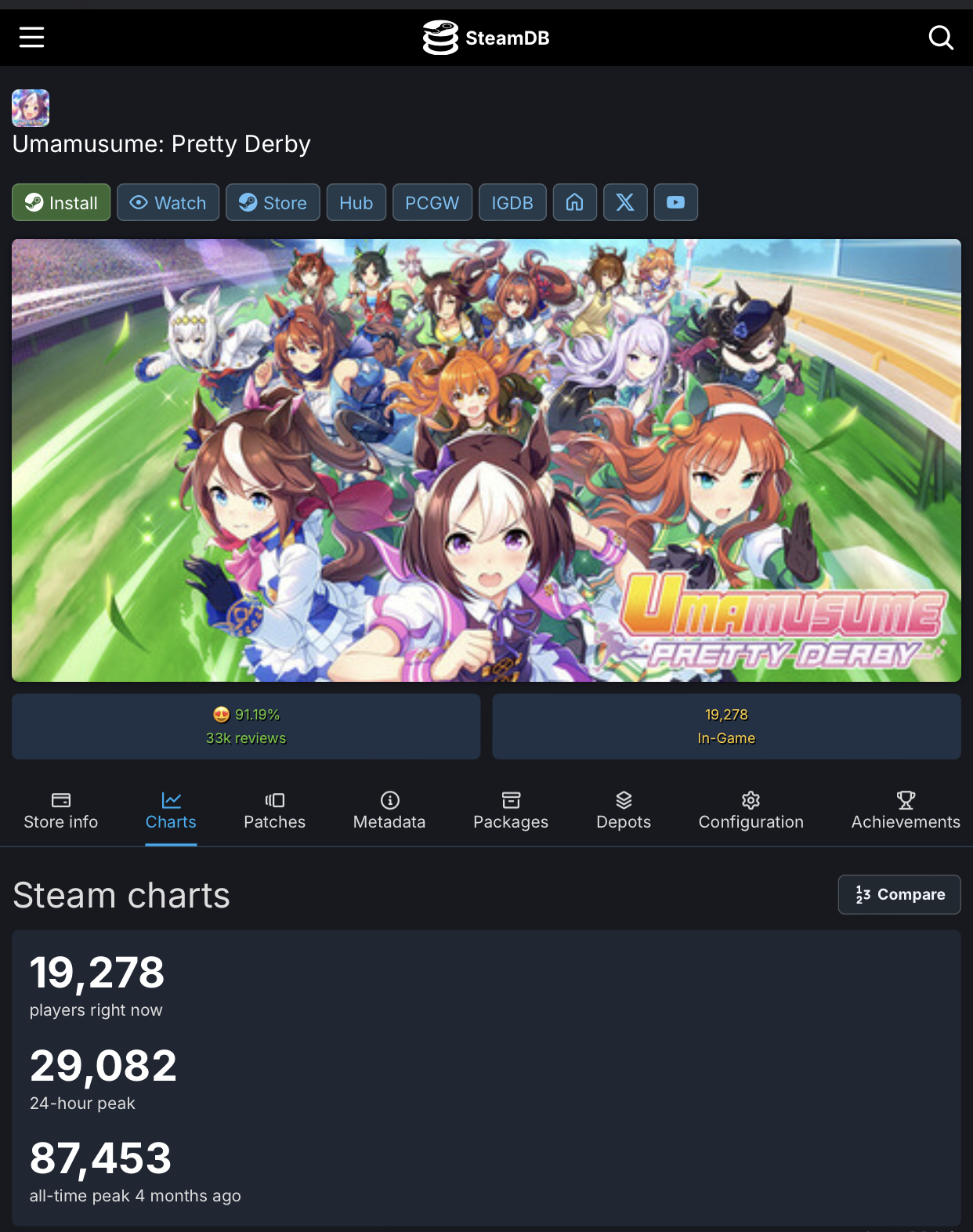Screen dimensions: 973x1232
Task: Click the search magnifier icon
Action: click(x=941, y=37)
